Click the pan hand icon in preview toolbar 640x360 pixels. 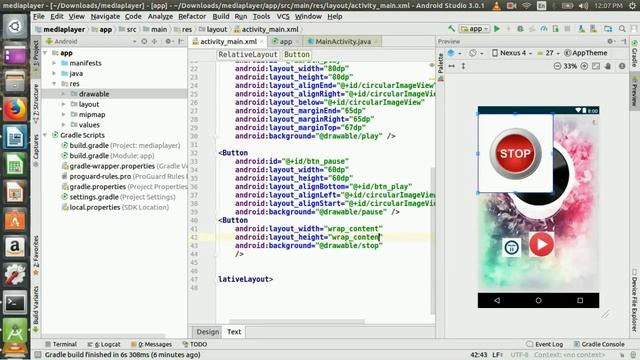(x=608, y=66)
